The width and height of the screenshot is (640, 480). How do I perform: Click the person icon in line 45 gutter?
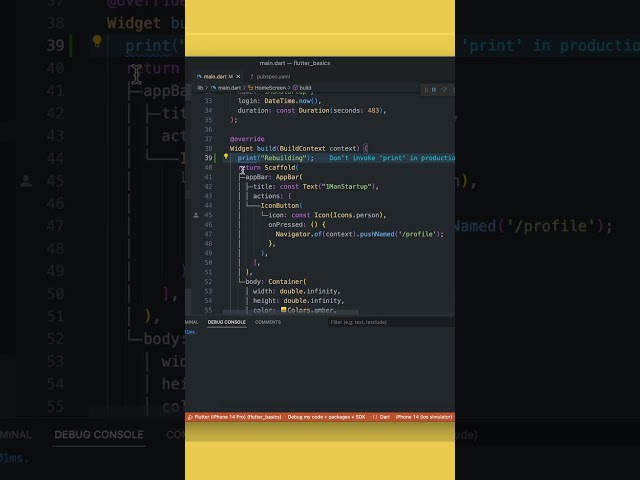click(x=196, y=215)
